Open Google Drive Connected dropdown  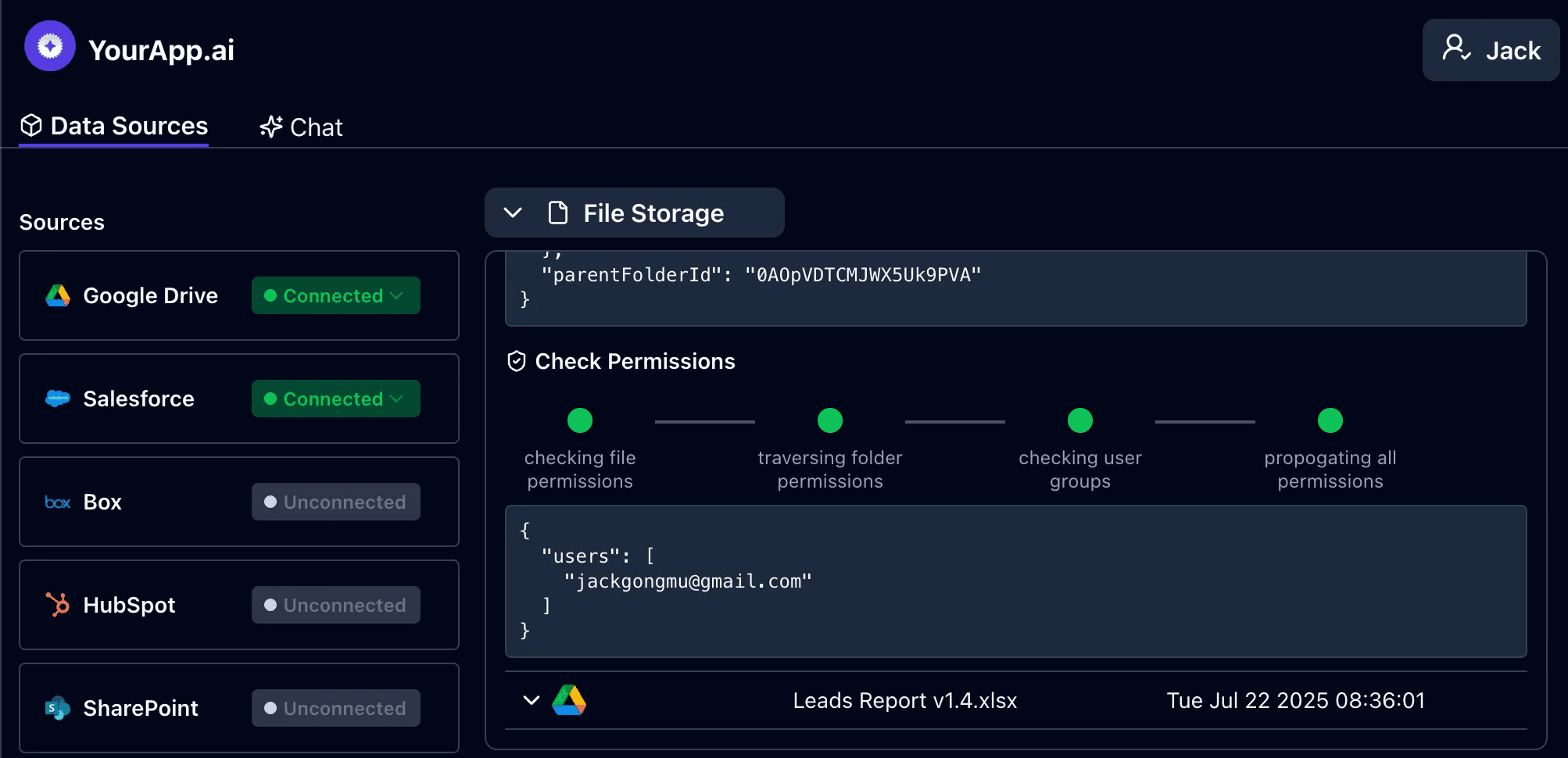coord(335,295)
